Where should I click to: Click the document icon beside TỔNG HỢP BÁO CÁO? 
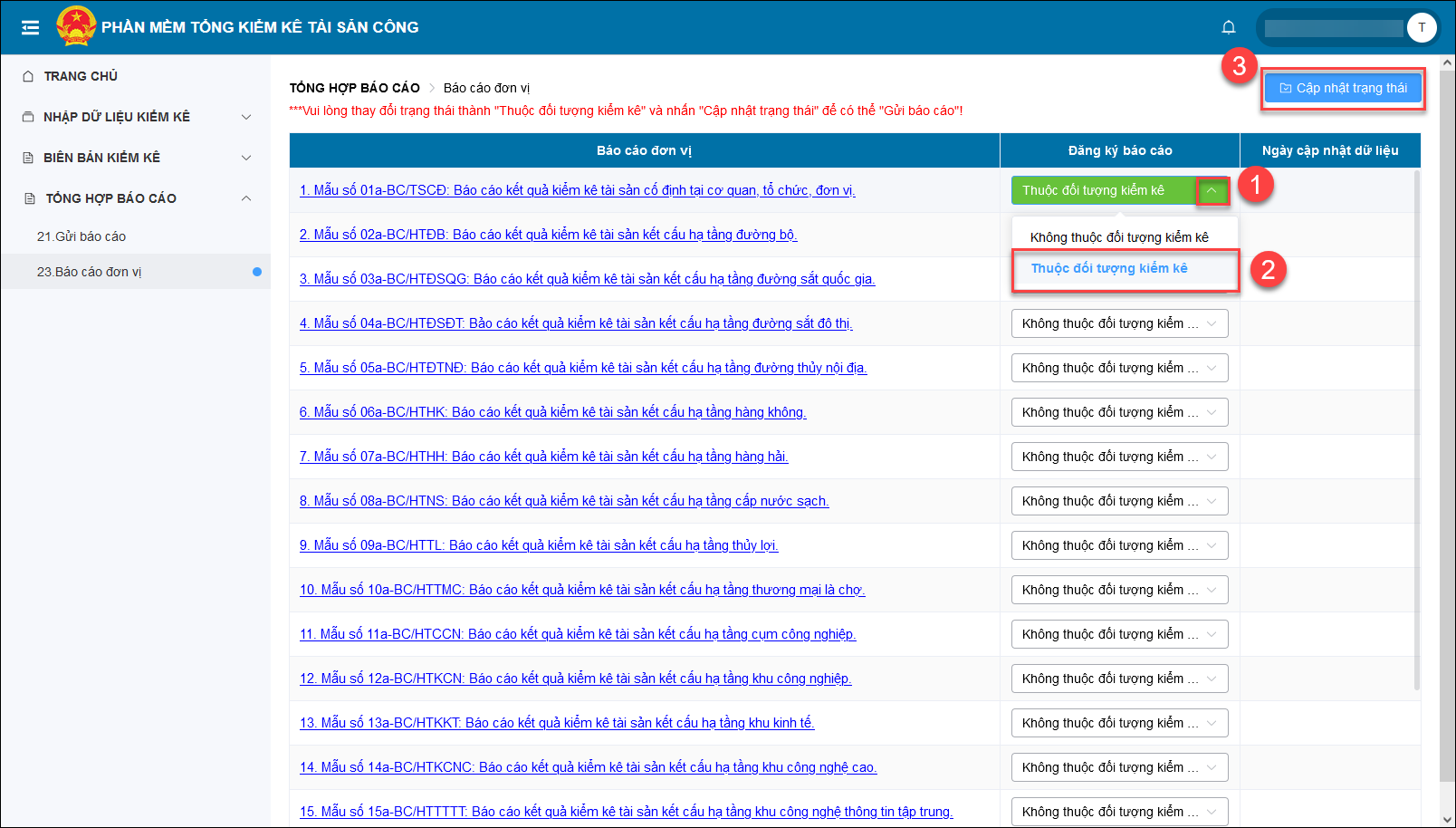click(x=30, y=198)
